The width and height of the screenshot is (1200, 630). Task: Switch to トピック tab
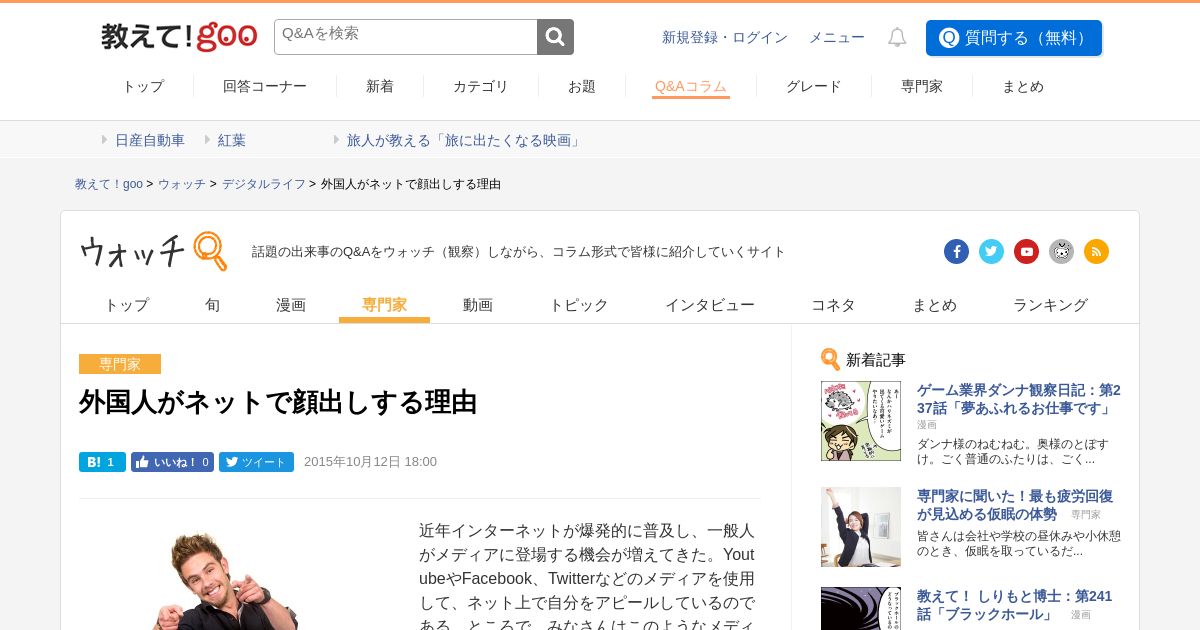(x=579, y=305)
